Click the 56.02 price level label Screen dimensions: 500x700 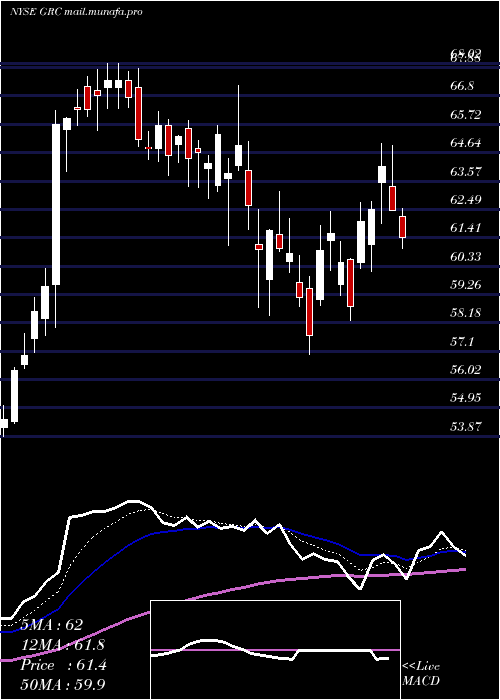[466, 370]
